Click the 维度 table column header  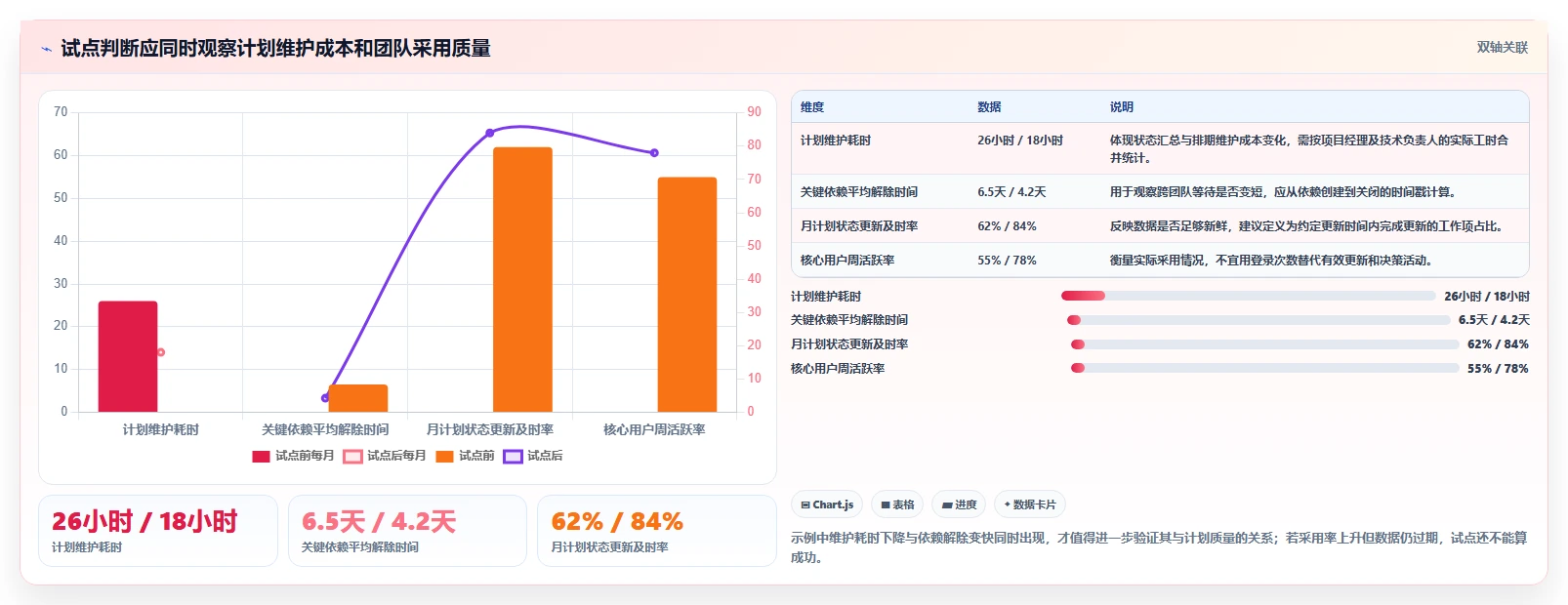pos(812,107)
